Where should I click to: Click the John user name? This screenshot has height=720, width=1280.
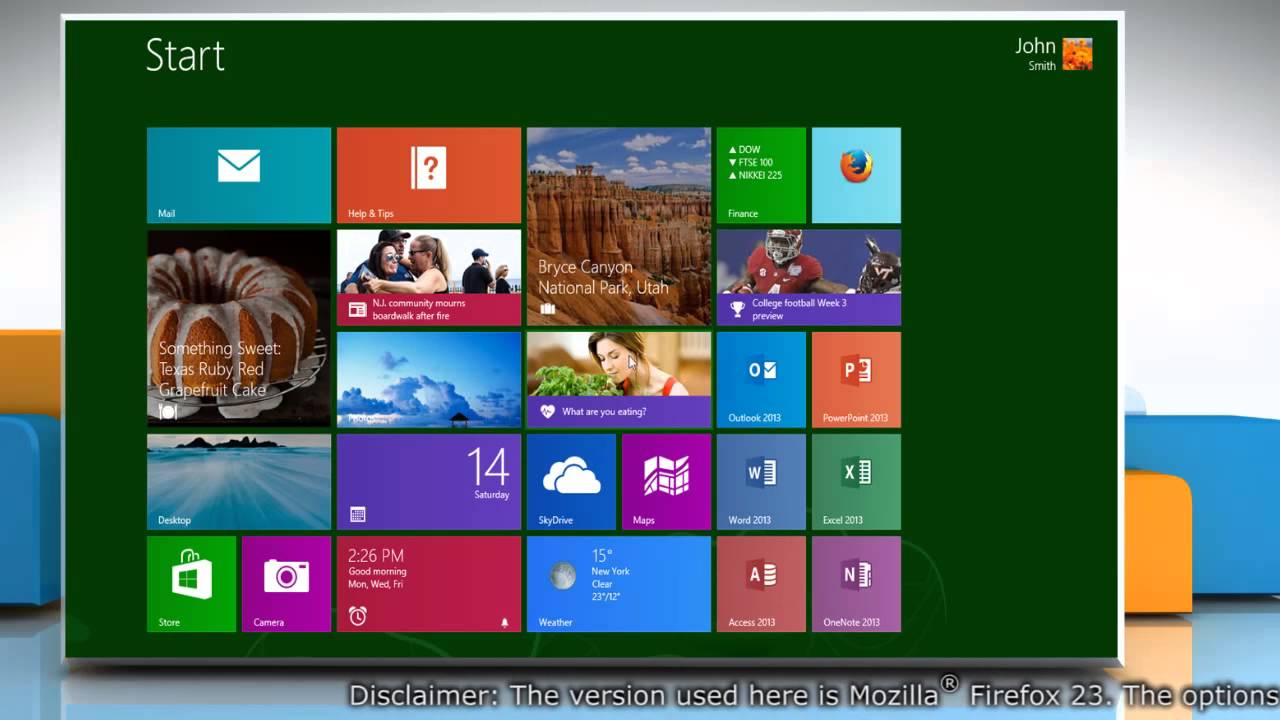click(x=1035, y=46)
